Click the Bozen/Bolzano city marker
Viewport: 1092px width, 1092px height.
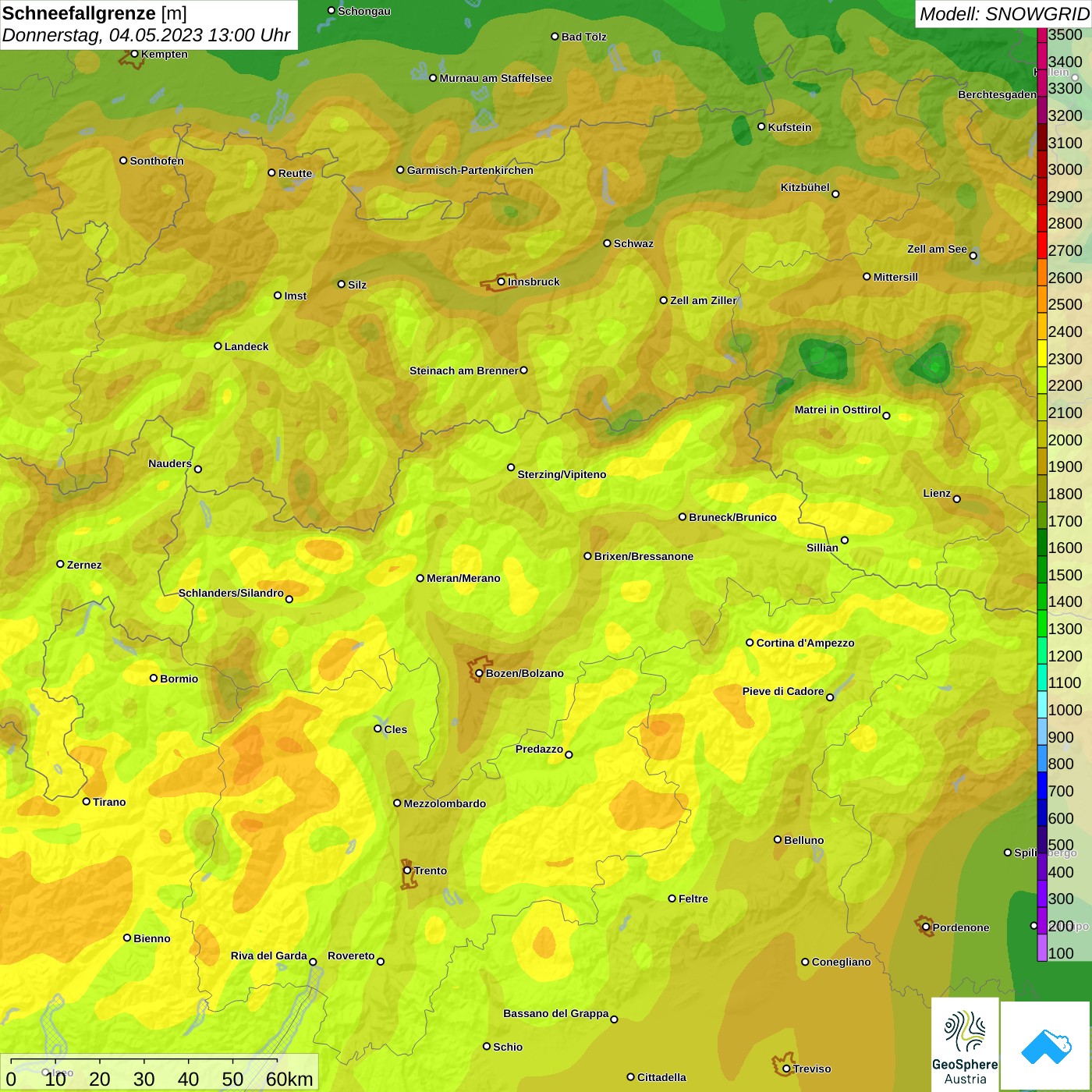480,673
